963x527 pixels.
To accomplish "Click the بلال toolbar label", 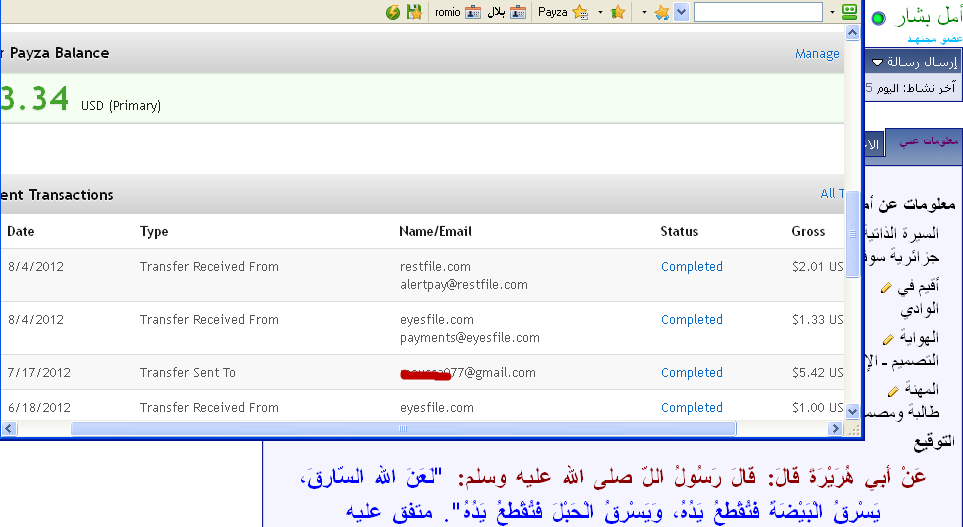I will (496, 12).
